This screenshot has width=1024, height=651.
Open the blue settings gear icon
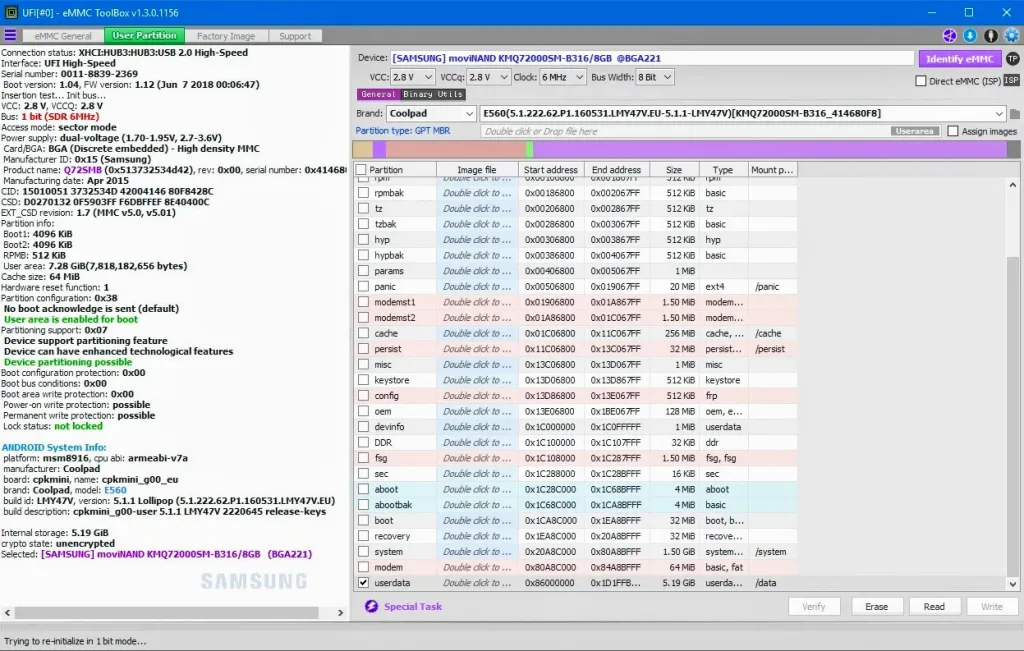coord(1012,36)
